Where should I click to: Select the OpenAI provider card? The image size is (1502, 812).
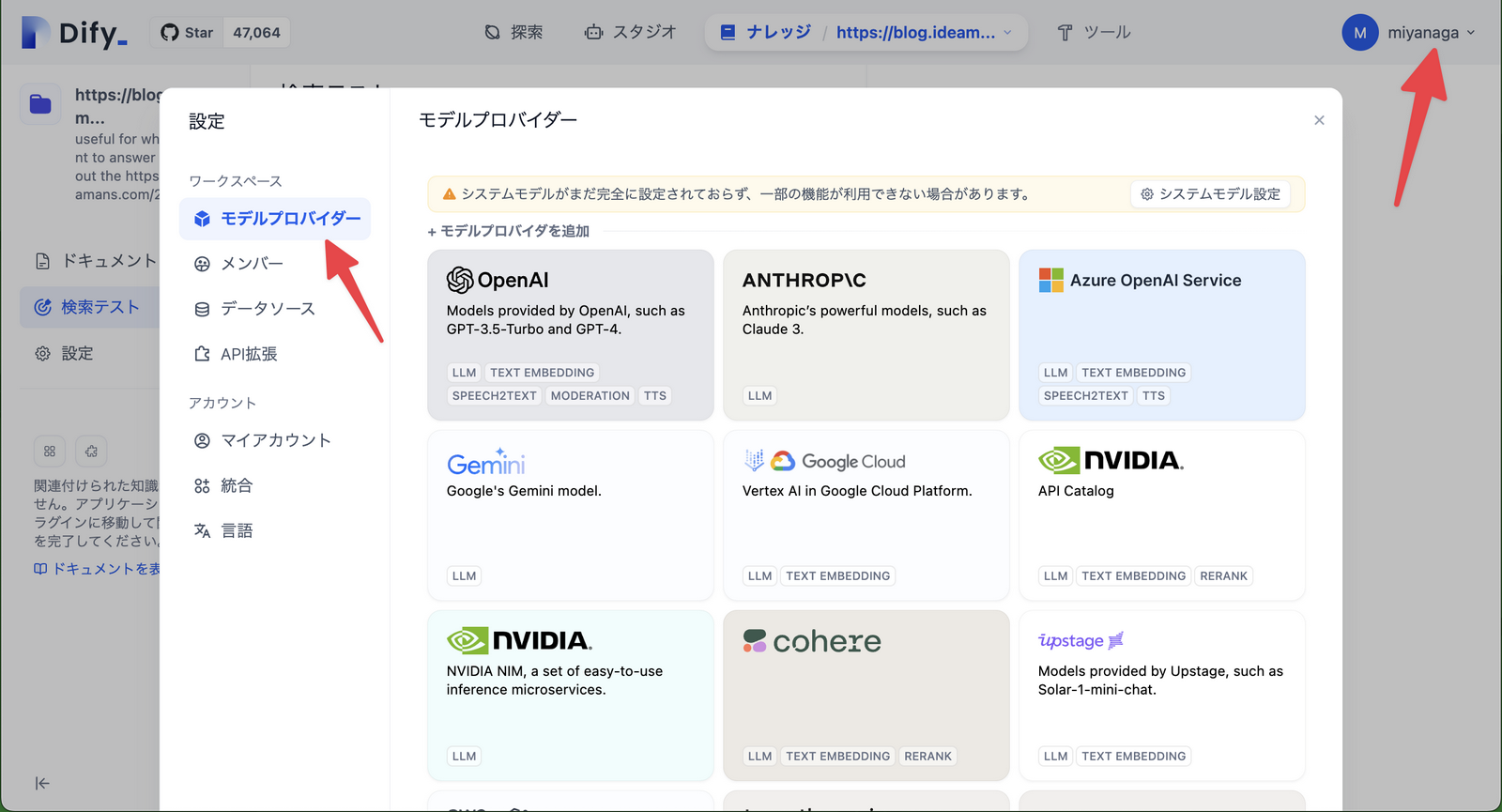coord(571,335)
